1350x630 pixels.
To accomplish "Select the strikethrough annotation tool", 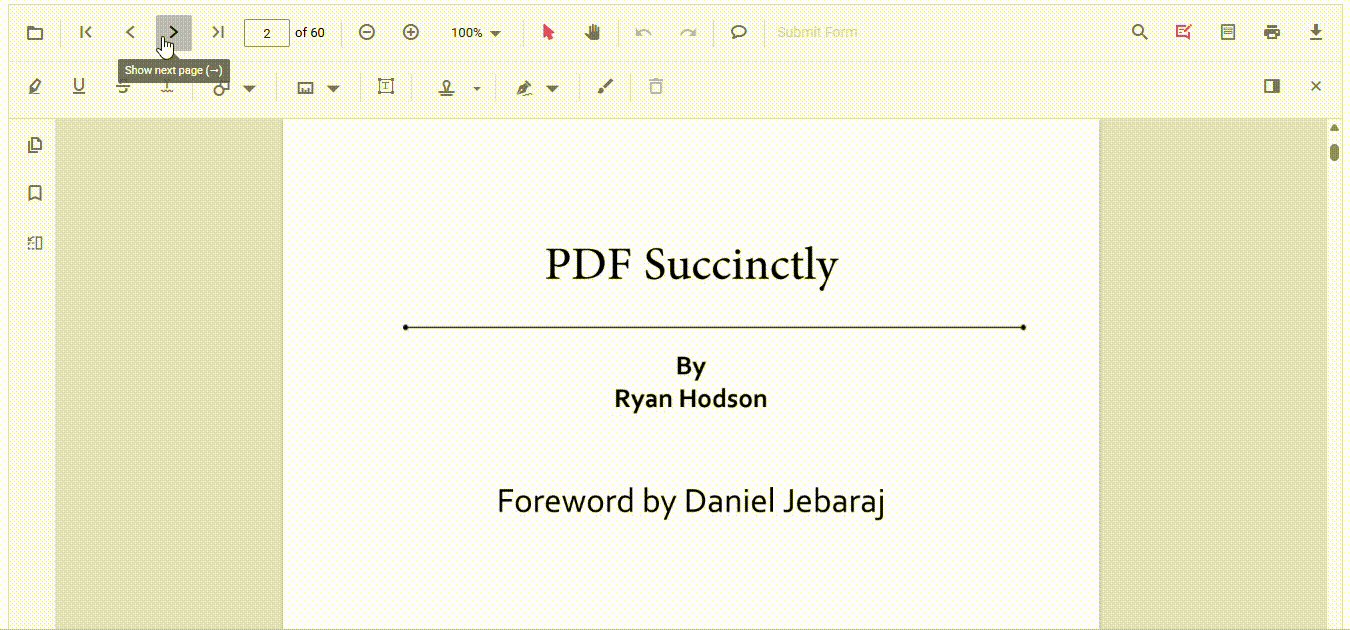I will (123, 87).
